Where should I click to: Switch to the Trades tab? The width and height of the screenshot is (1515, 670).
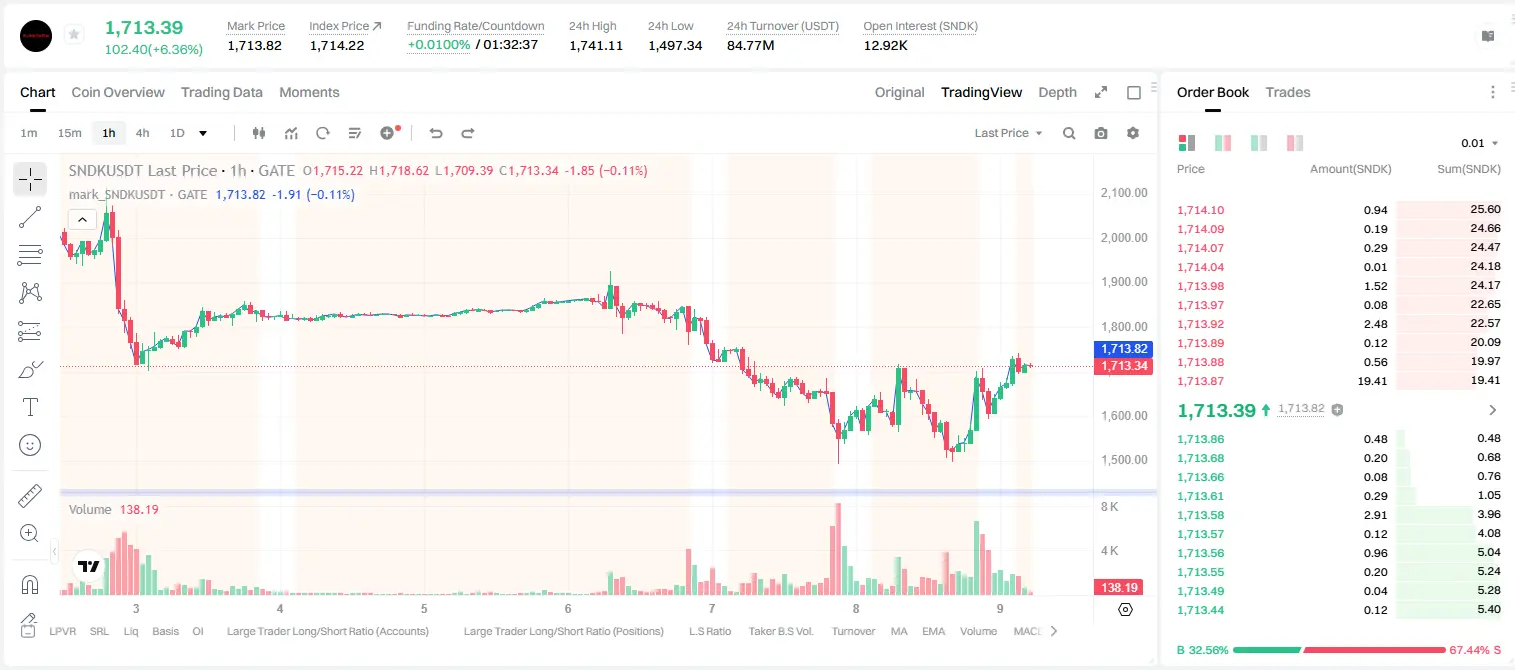(x=1288, y=92)
